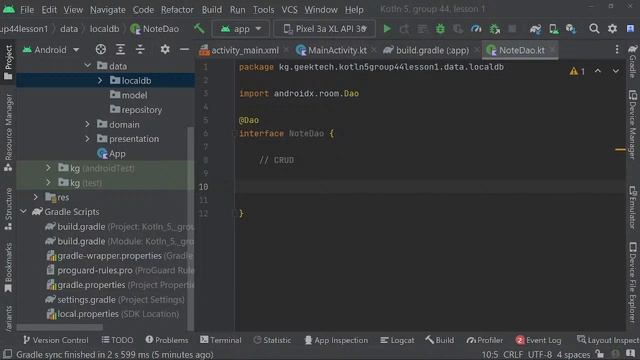Open the editor tabs more options menu
Screen dimensions: 640x360
coord(617,50)
